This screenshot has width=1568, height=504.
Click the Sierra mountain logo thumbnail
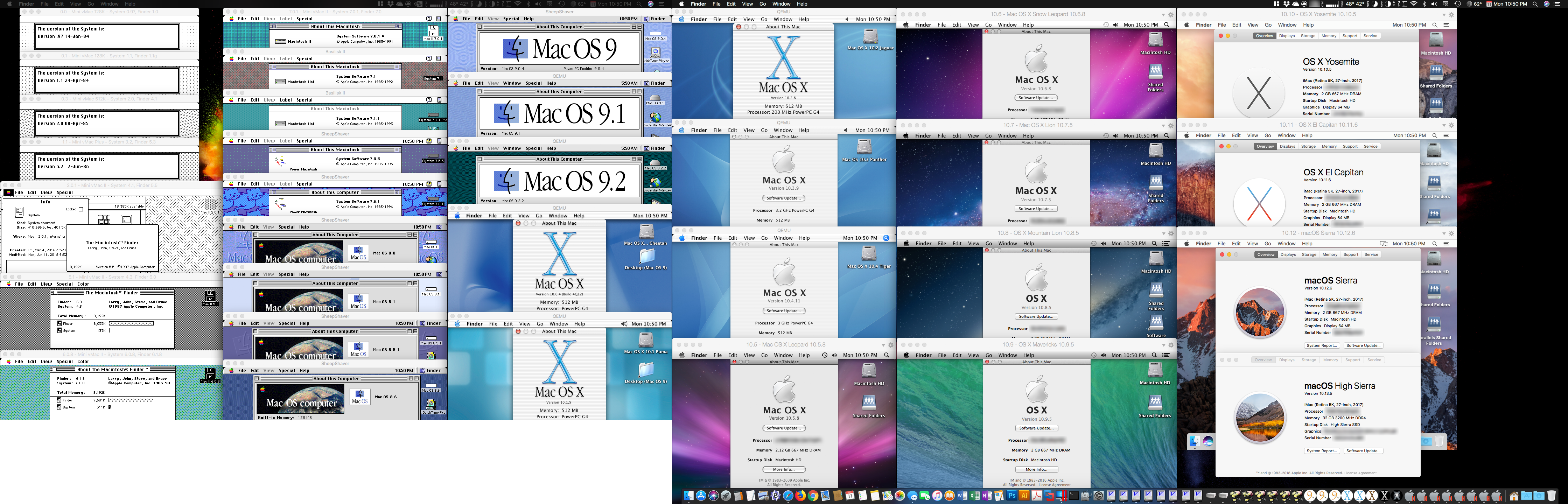tap(1259, 313)
